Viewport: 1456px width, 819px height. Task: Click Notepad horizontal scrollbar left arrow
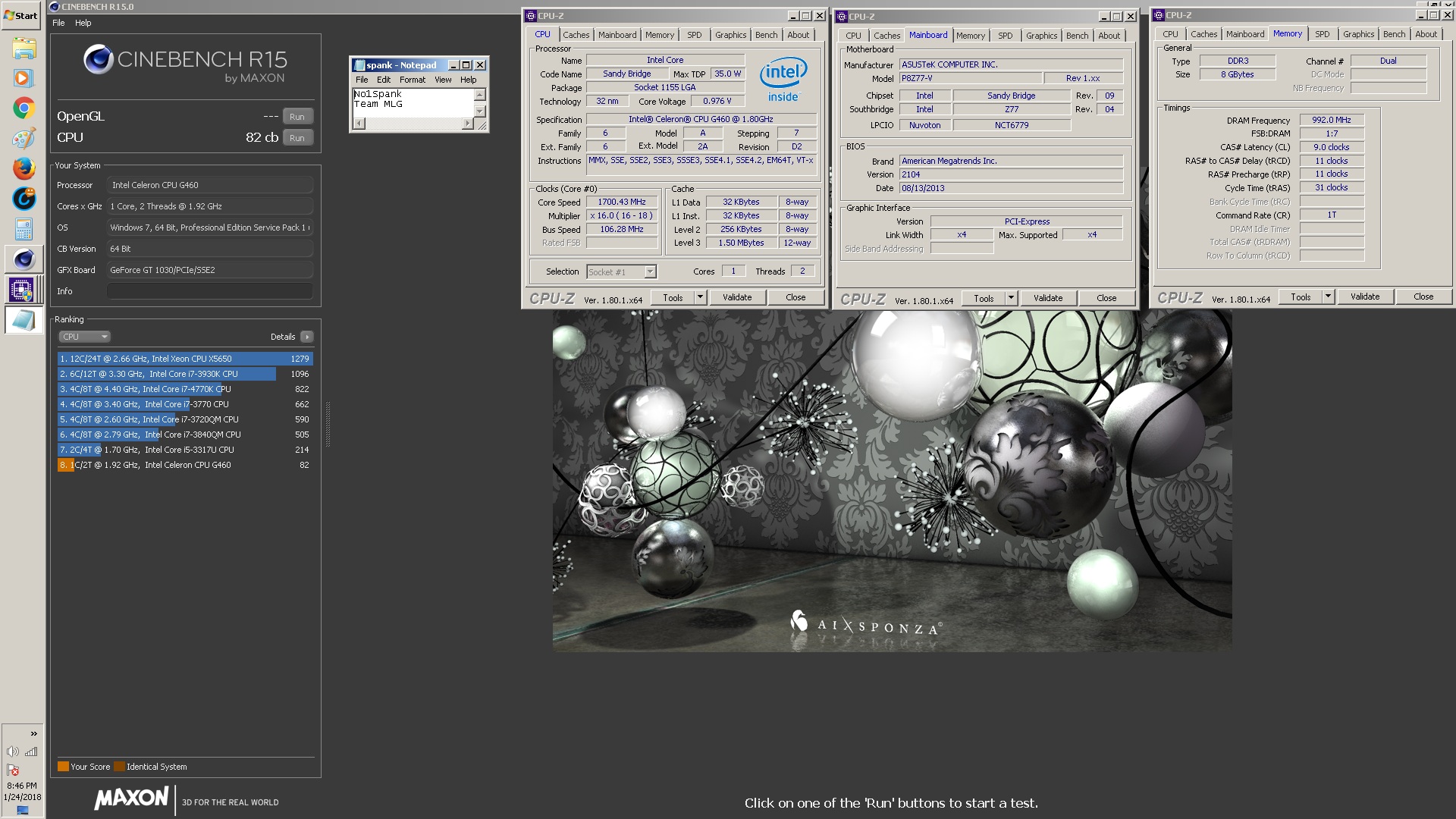click(x=359, y=123)
